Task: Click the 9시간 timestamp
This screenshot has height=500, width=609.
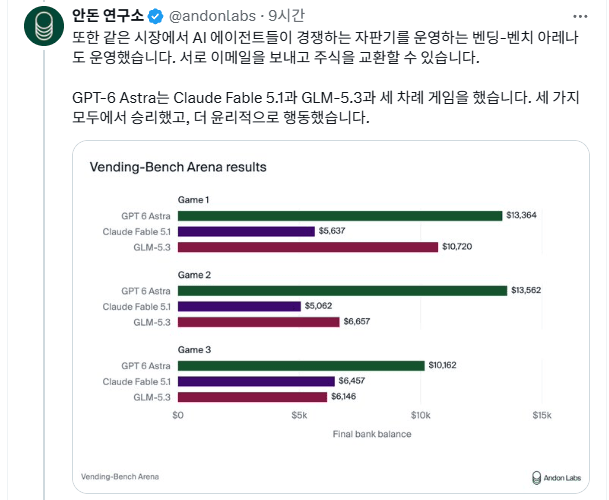Action: pos(286,16)
